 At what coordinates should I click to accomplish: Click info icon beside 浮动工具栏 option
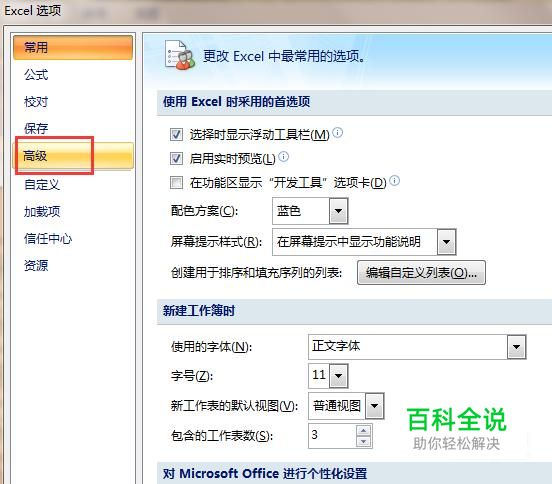coord(338,132)
